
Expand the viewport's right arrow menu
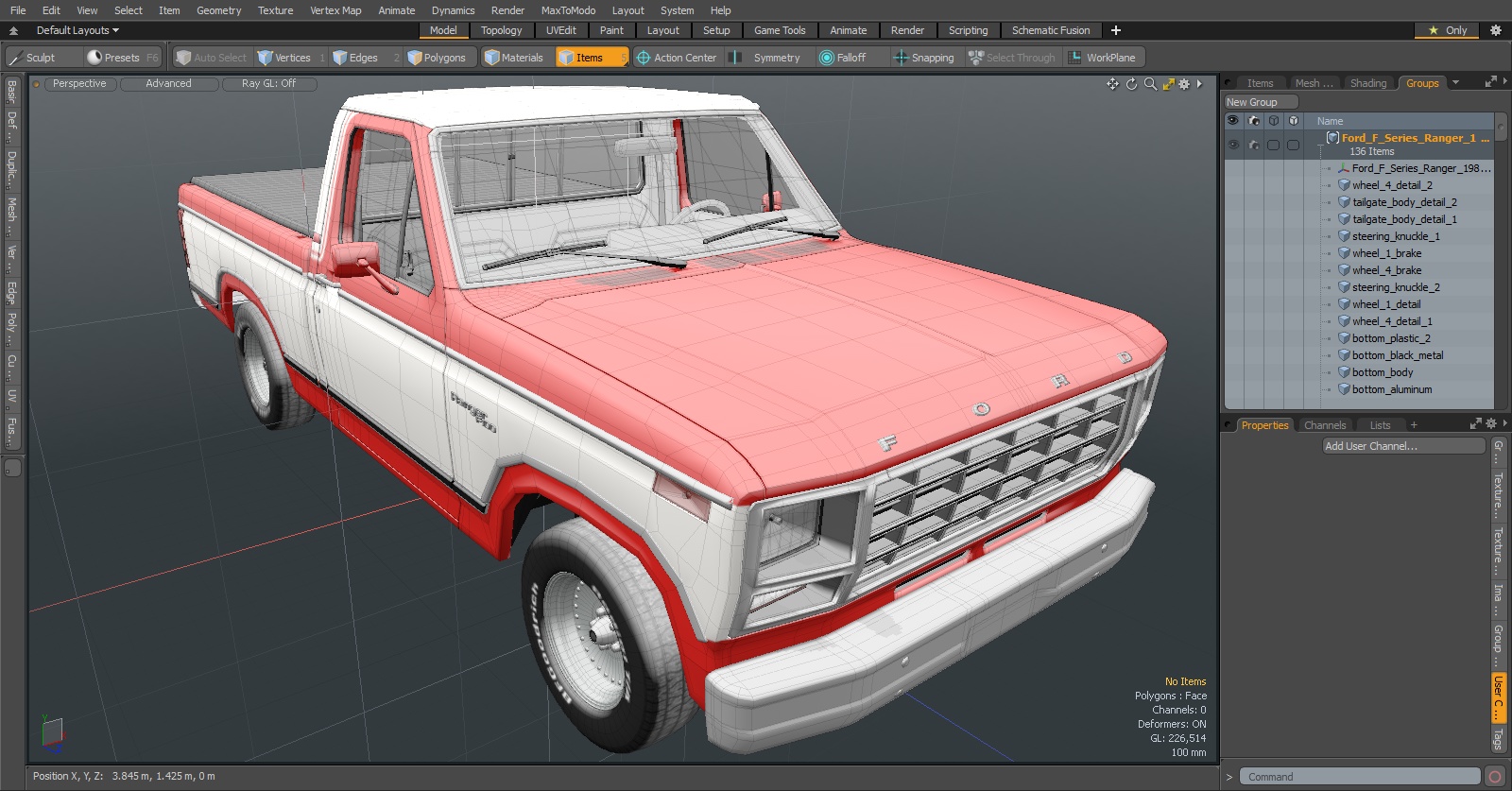coord(1199,84)
